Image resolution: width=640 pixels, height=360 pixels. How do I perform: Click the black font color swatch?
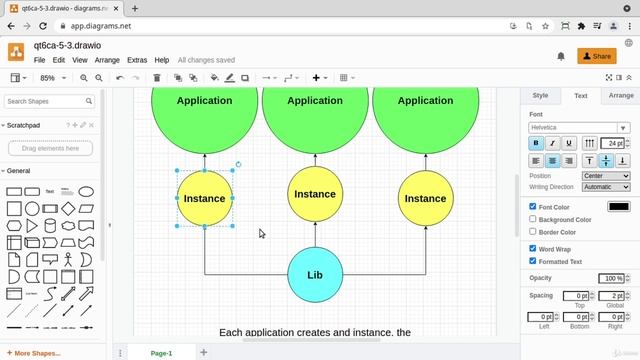(619, 207)
